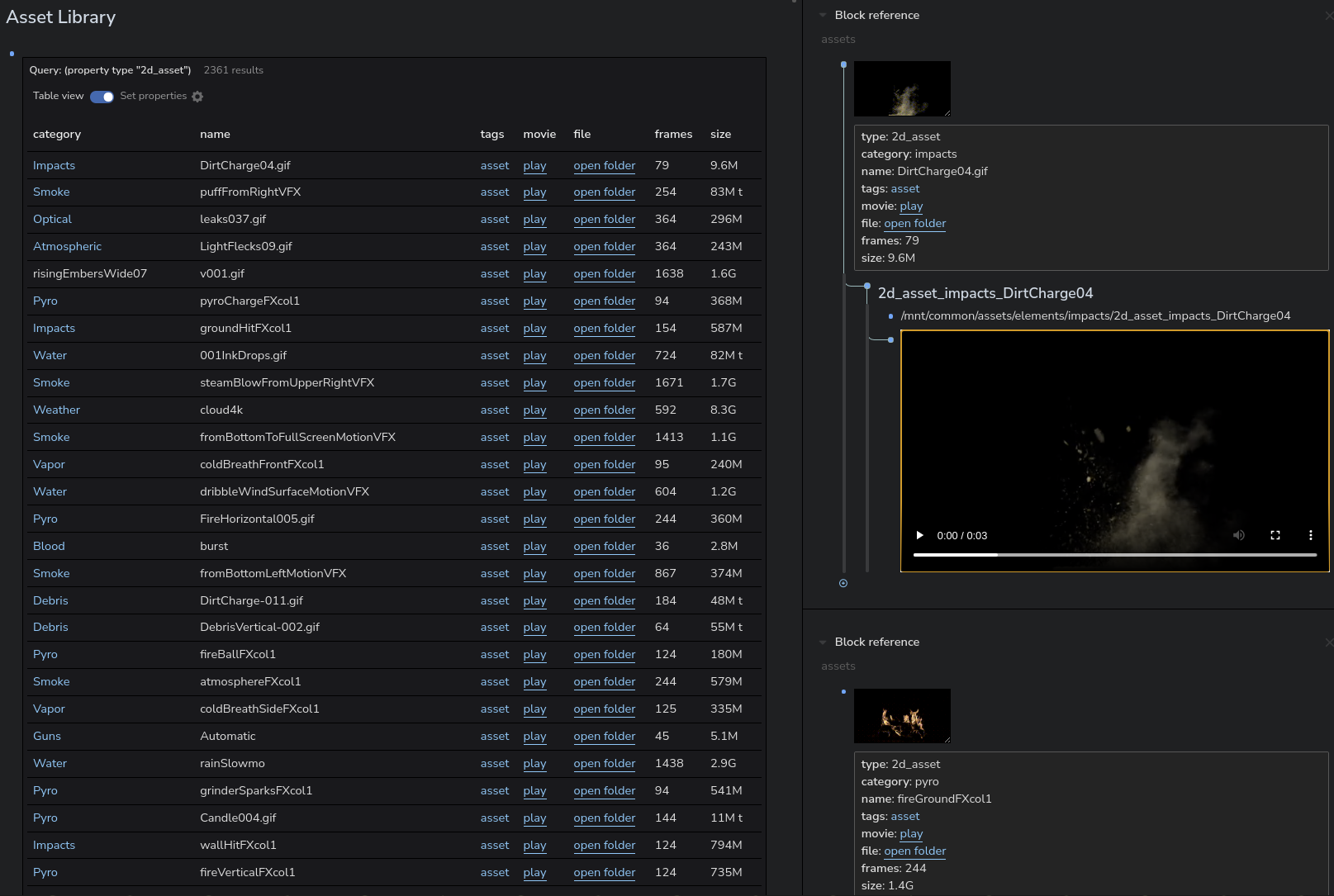Play the DirtCharge04 preview video
This screenshot has height=896, width=1334.
[x=919, y=535]
